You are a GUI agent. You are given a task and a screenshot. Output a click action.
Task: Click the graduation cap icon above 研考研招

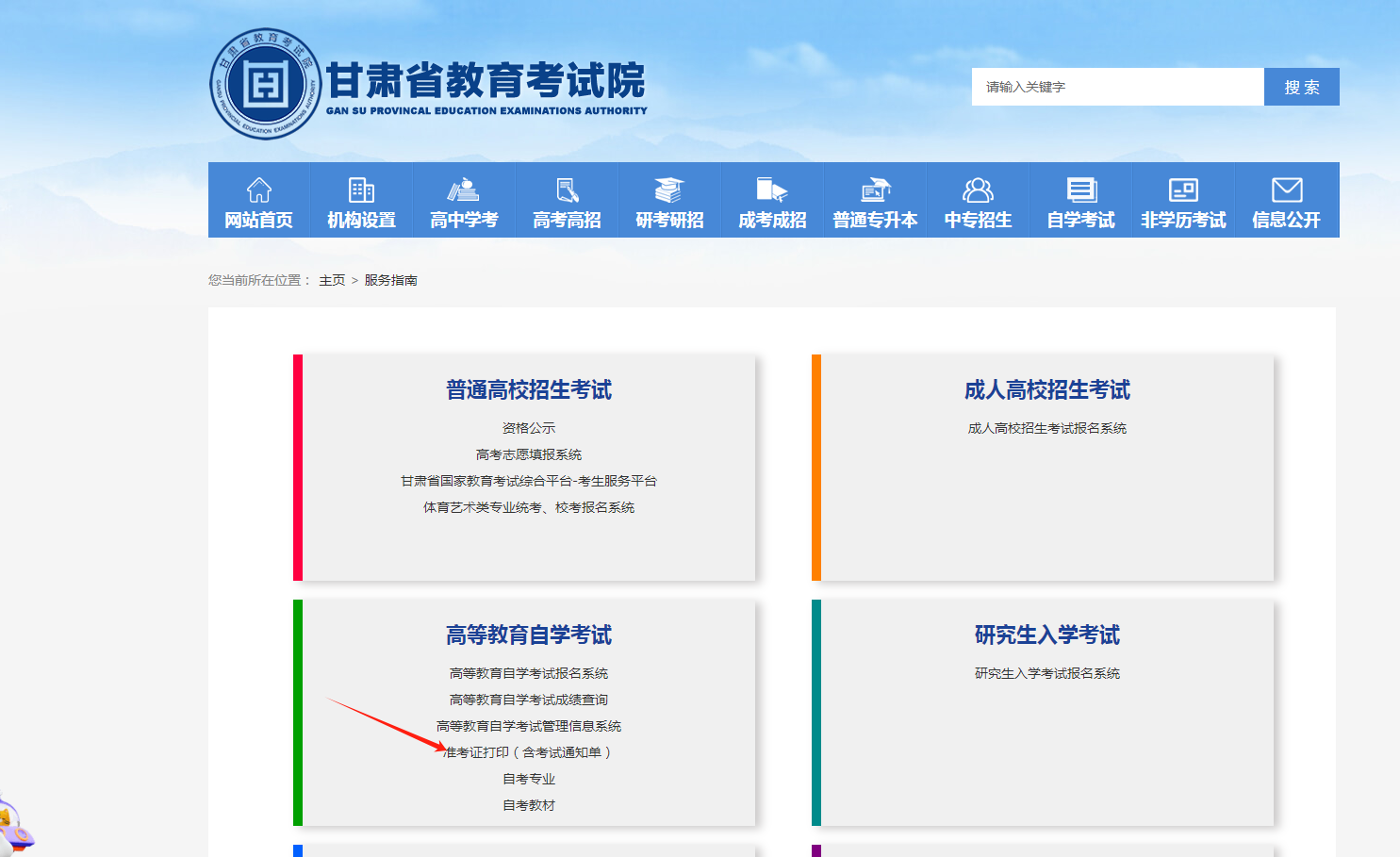click(669, 190)
